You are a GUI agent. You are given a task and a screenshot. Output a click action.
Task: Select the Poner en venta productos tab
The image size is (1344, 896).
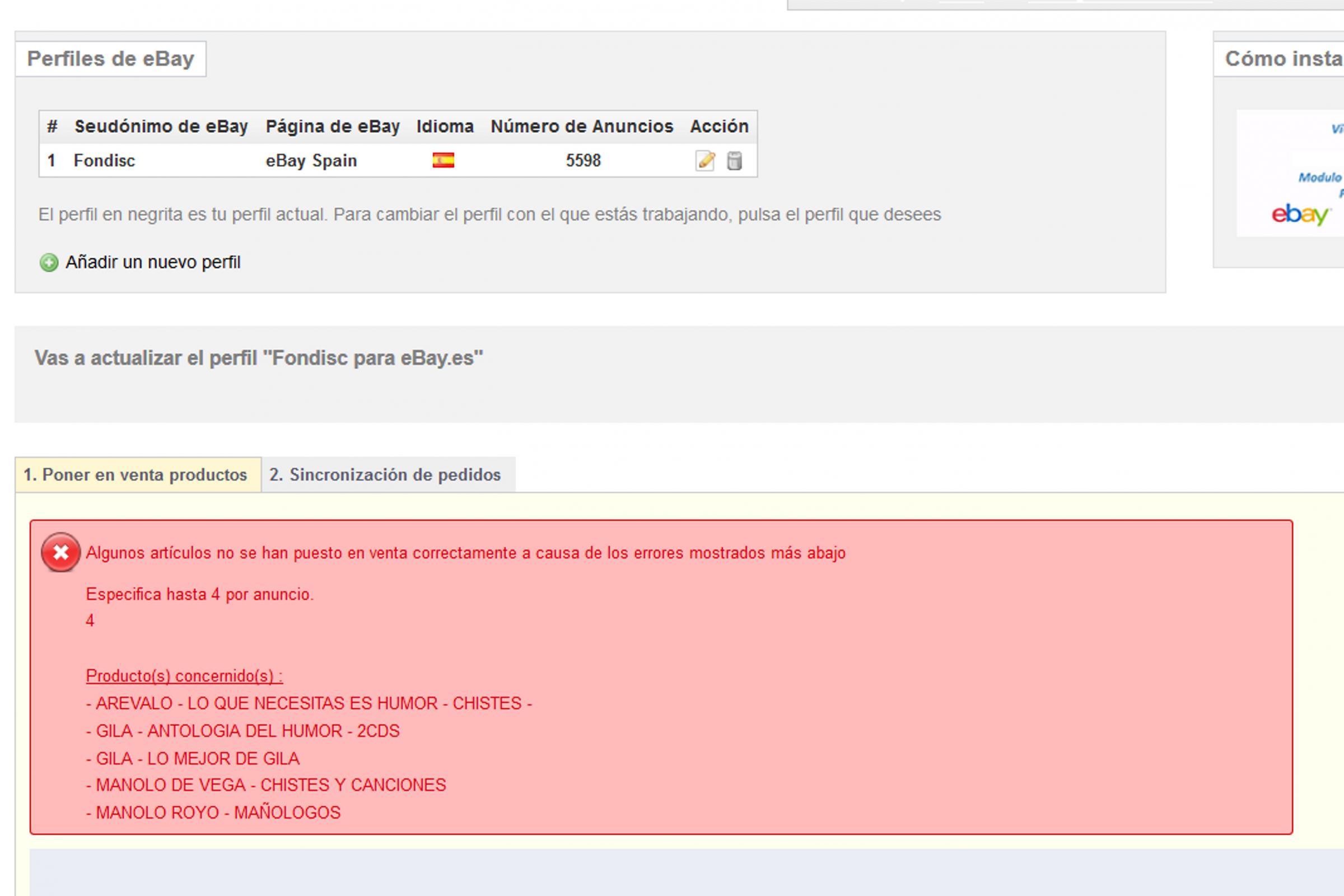pyautogui.click(x=136, y=475)
